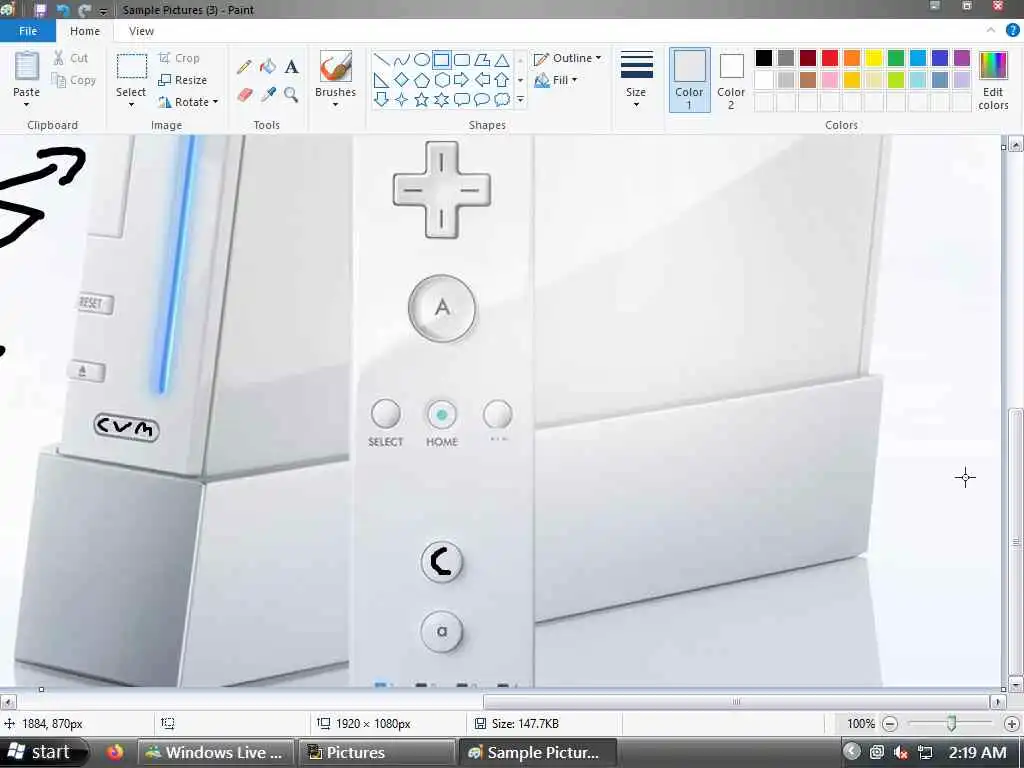1024x768 pixels.
Task: Expand the Brushes dropdown arrow
Action: click(335, 104)
